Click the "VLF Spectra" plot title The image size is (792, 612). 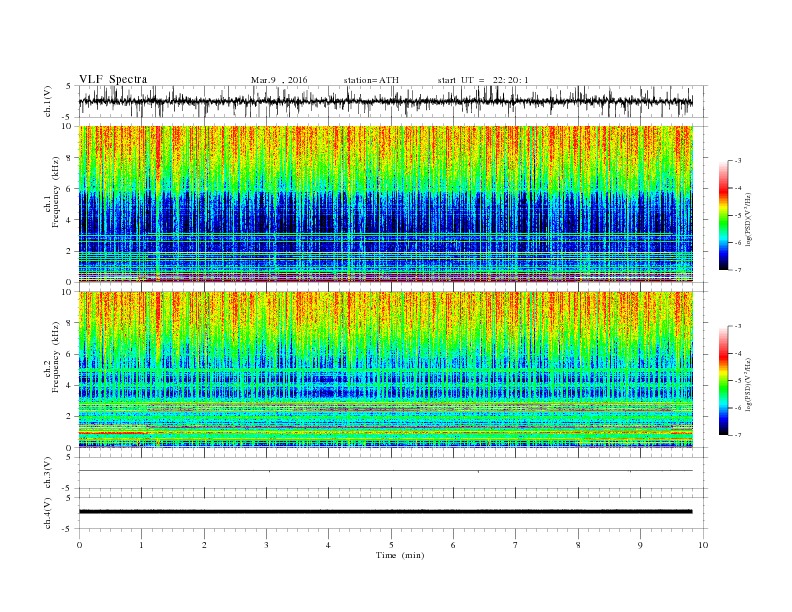point(113,79)
